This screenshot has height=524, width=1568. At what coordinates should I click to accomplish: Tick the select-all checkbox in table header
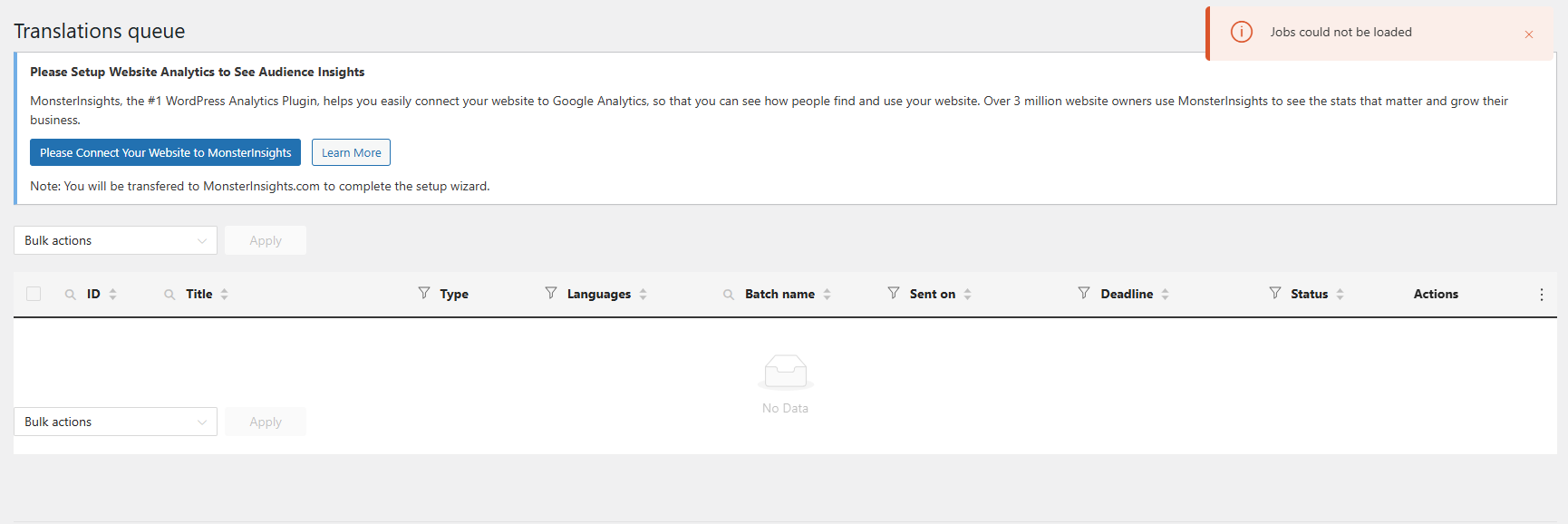pyautogui.click(x=34, y=294)
